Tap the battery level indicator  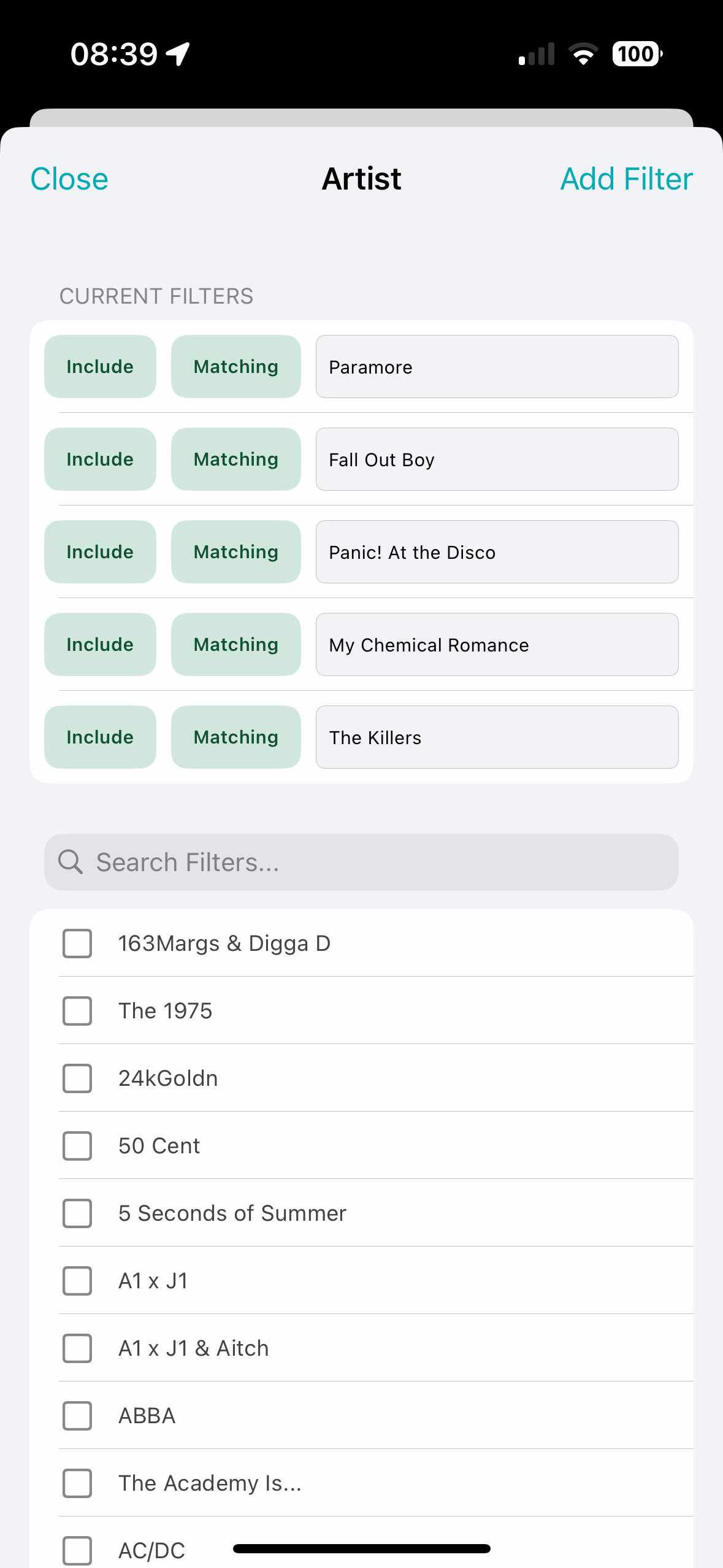click(x=637, y=54)
